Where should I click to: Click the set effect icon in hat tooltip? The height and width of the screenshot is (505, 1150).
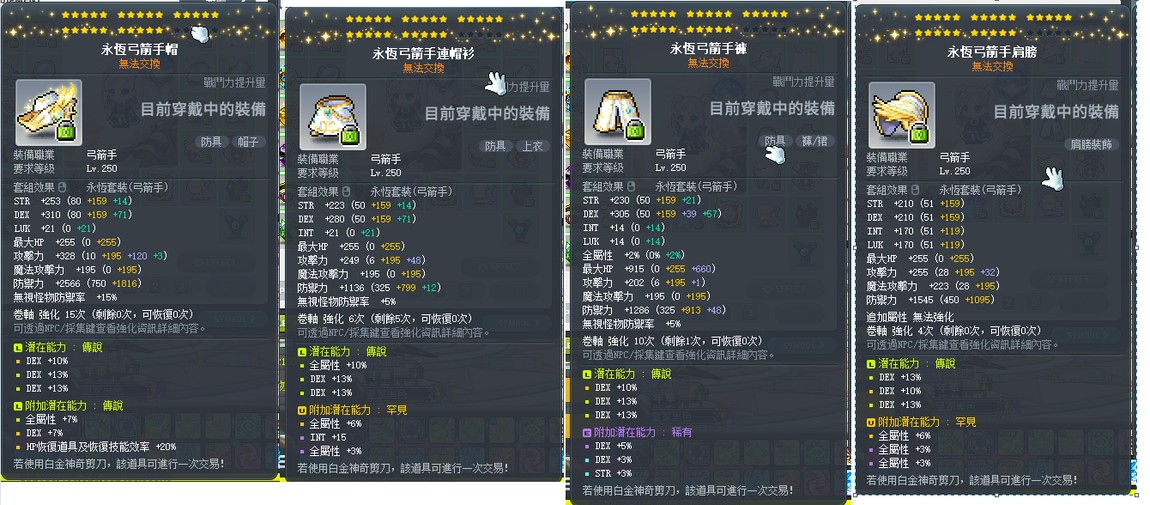(x=64, y=187)
